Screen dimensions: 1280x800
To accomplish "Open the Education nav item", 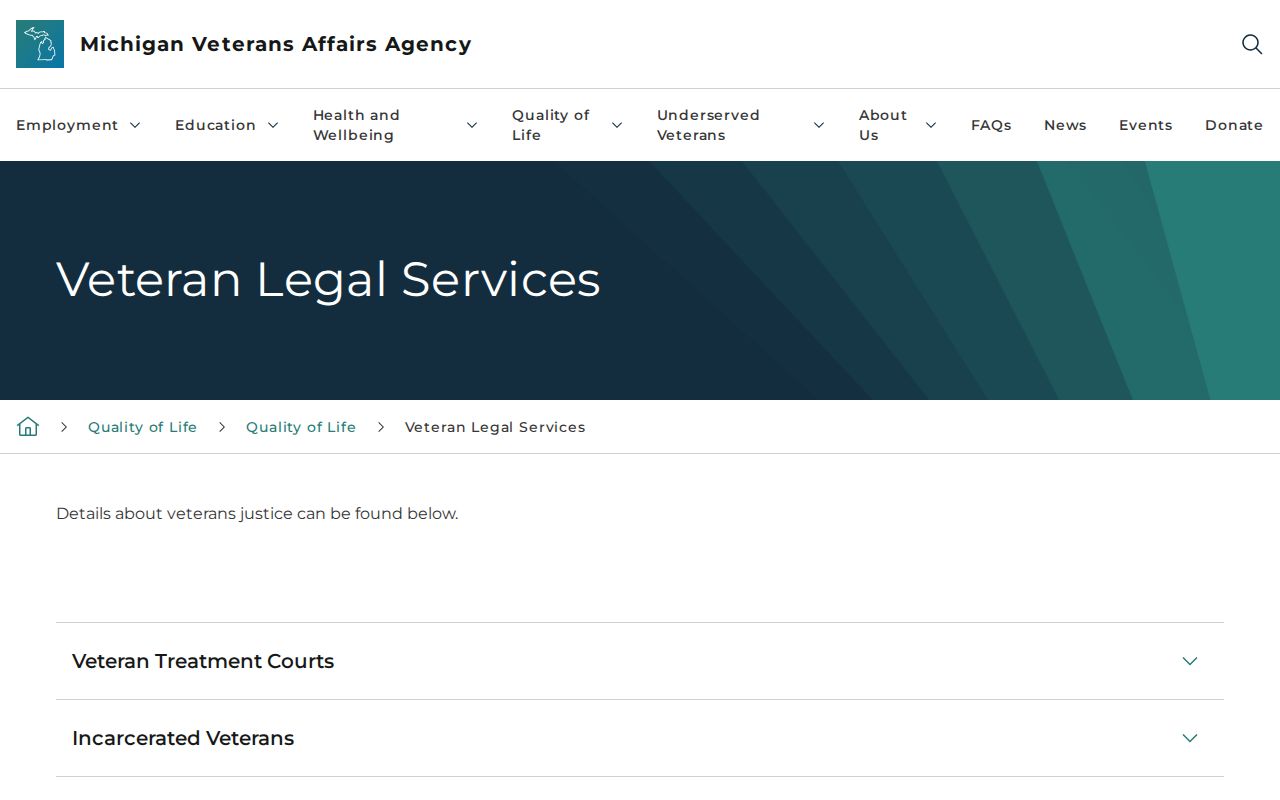I will tap(215, 125).
